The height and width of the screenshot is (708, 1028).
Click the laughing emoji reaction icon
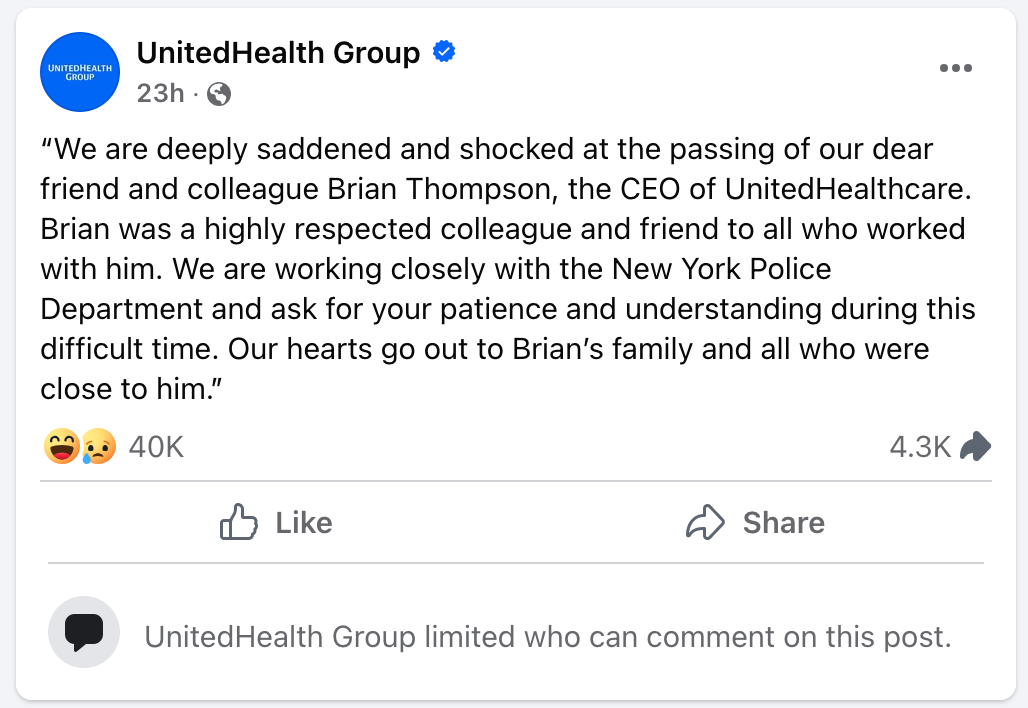60,446
